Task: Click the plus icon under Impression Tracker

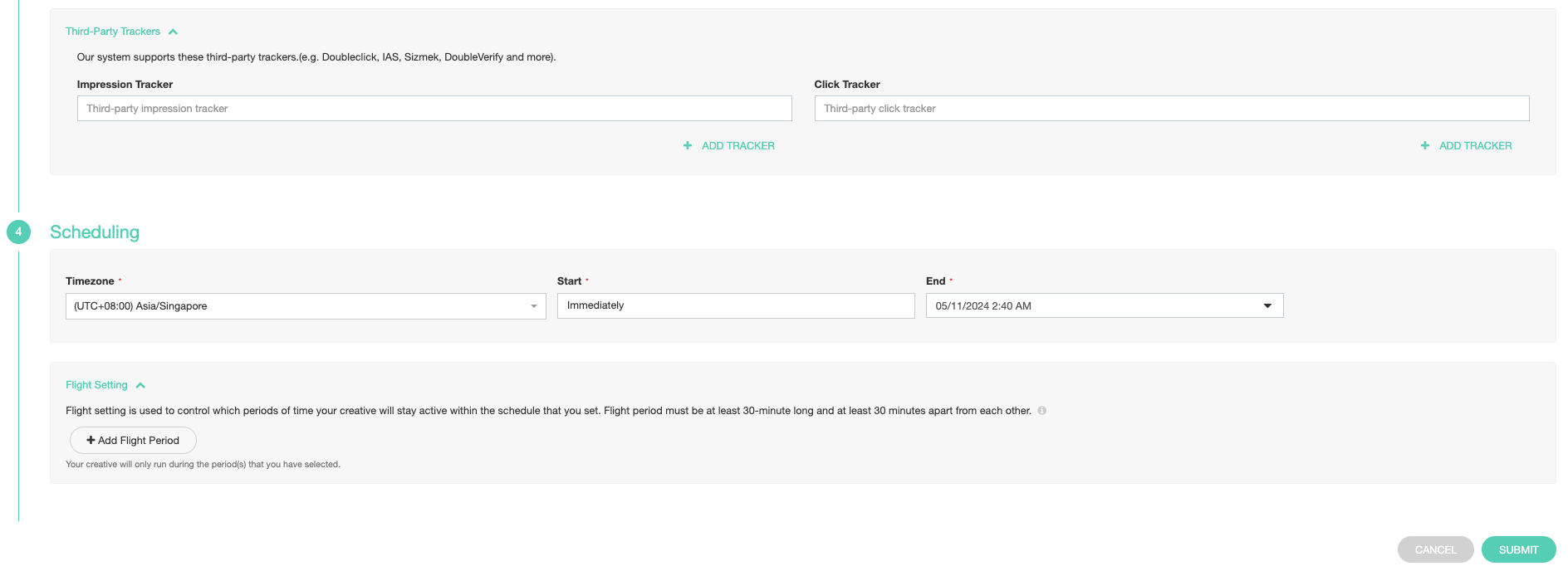Action: pos(688,146)
